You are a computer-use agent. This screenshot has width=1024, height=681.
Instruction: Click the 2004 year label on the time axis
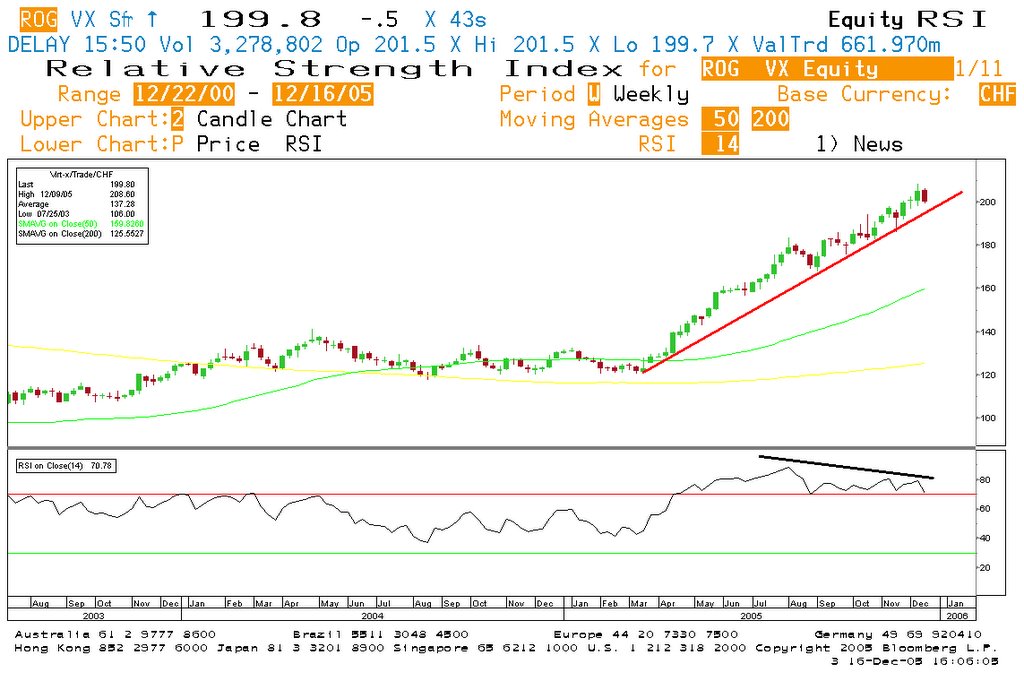(372, 615)
